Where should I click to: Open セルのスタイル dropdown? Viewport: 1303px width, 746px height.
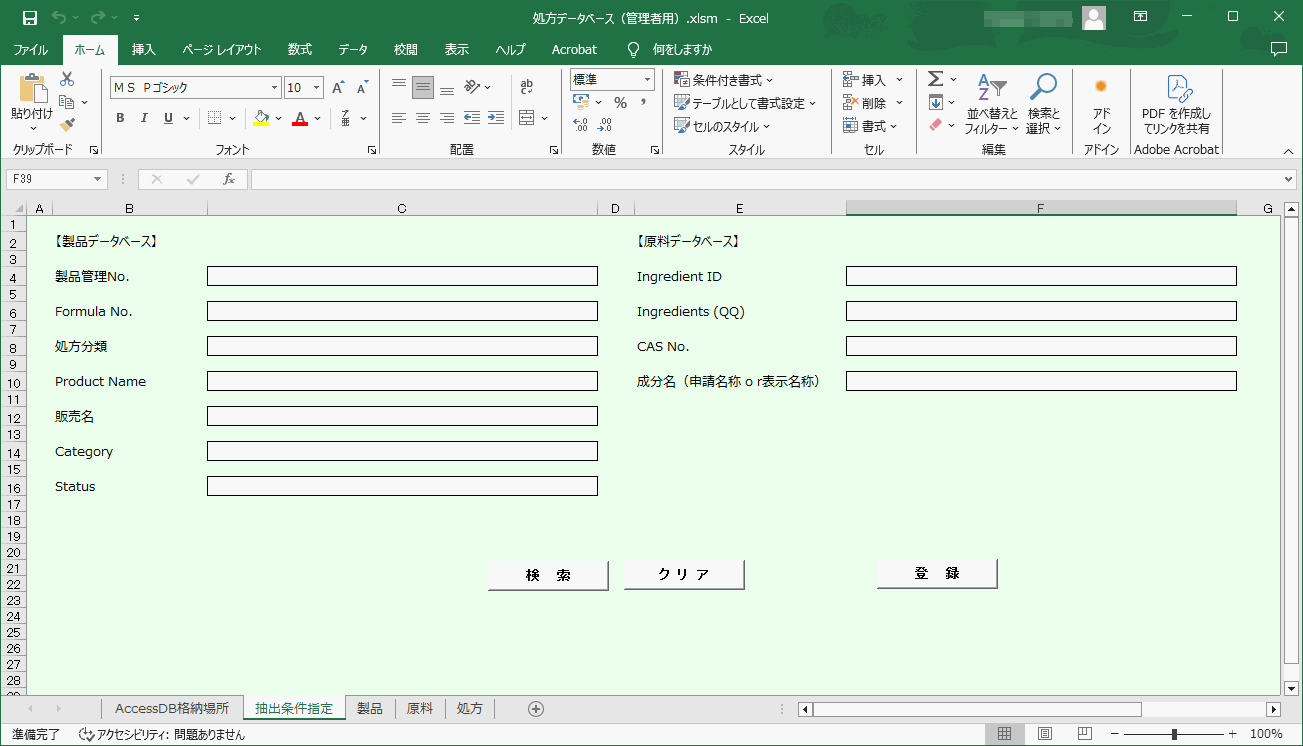pyautogui.click(x=722, y=126)
